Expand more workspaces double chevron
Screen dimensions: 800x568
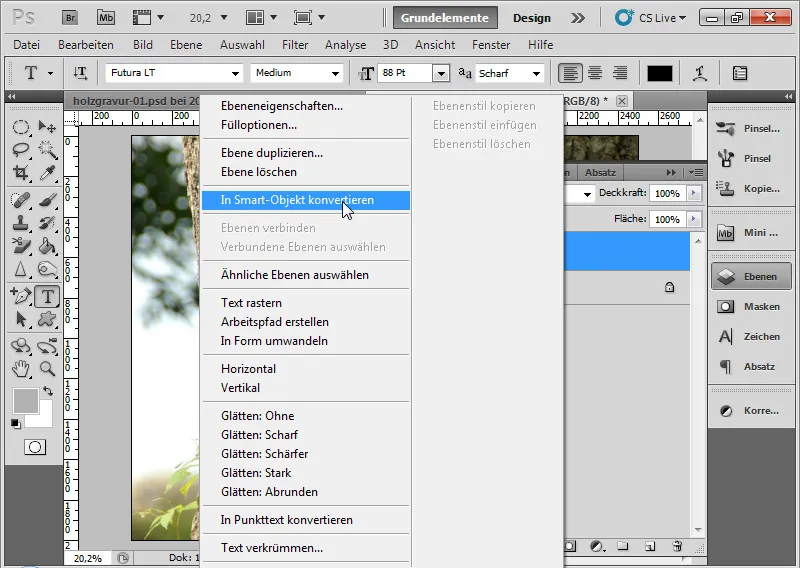tap(578, 18)
